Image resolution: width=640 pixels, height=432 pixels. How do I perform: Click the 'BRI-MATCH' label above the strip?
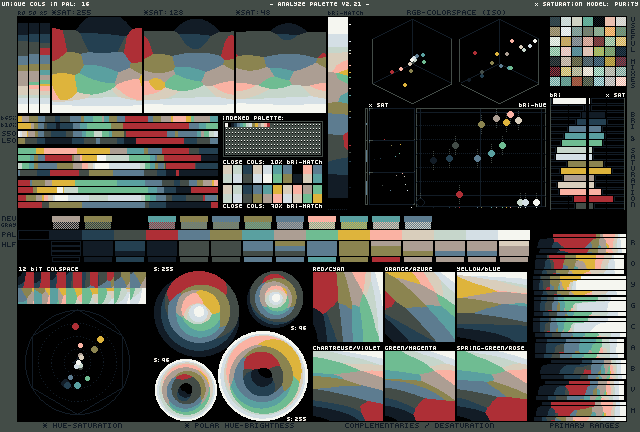(345, 13)
